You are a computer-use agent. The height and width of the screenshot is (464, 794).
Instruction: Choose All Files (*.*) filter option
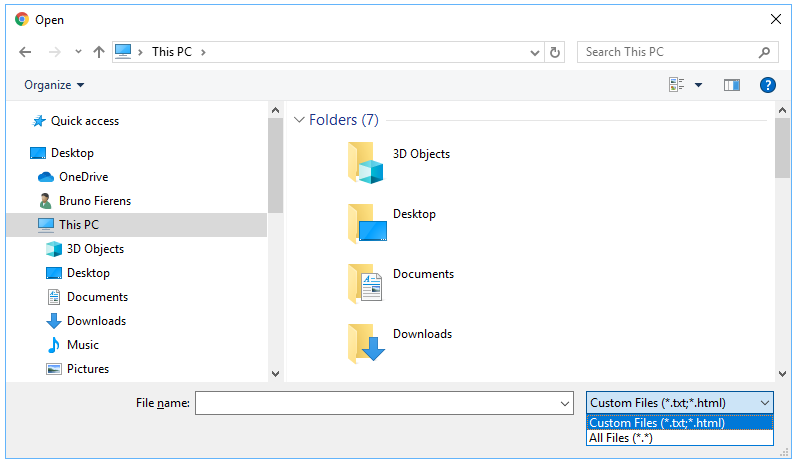point(680,438)
